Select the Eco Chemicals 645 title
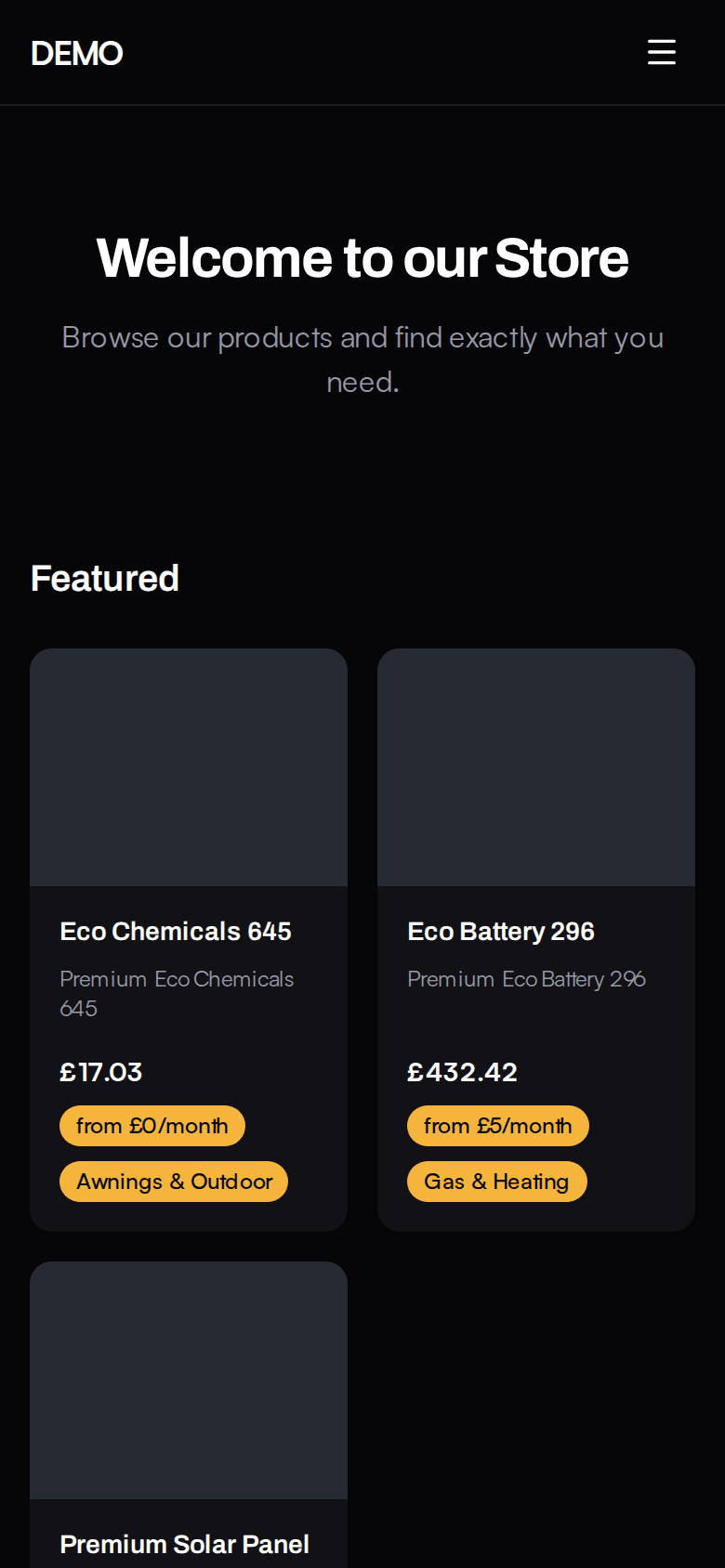Screen dimensions: 725x1568 click(176, 931)
